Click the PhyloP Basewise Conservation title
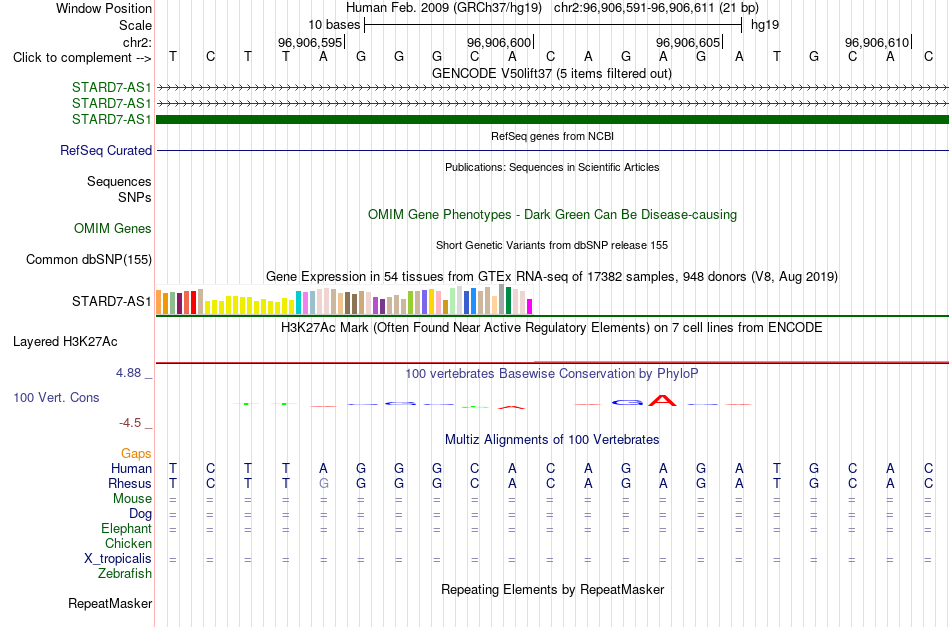 tap(552, 373)
